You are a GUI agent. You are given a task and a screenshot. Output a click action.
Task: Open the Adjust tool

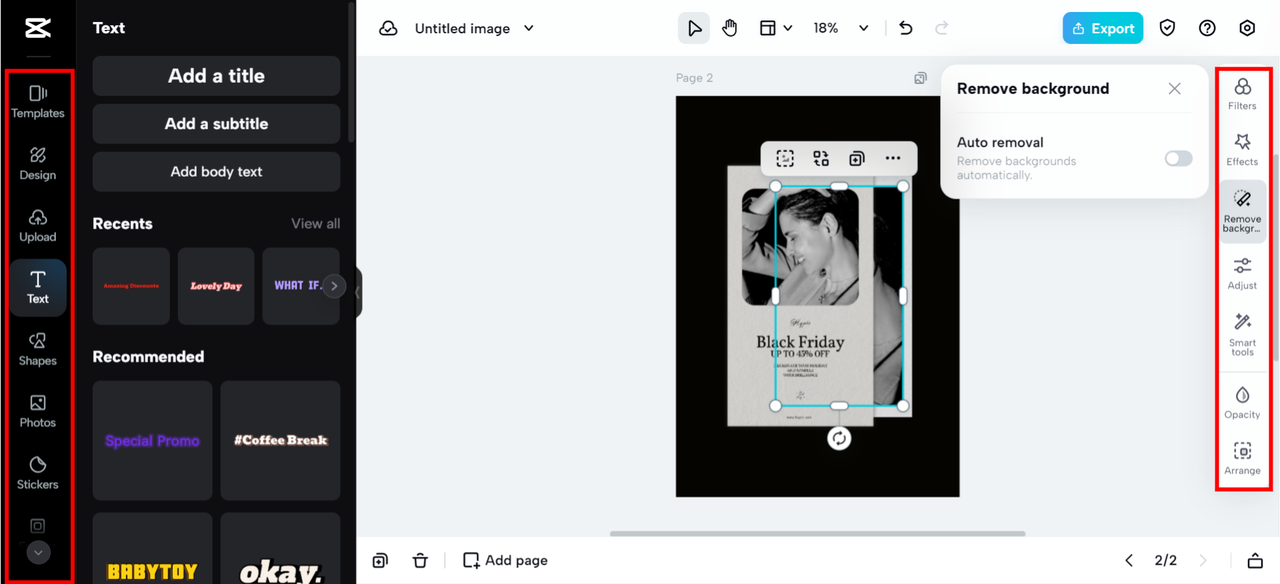tap(1242, 273)
